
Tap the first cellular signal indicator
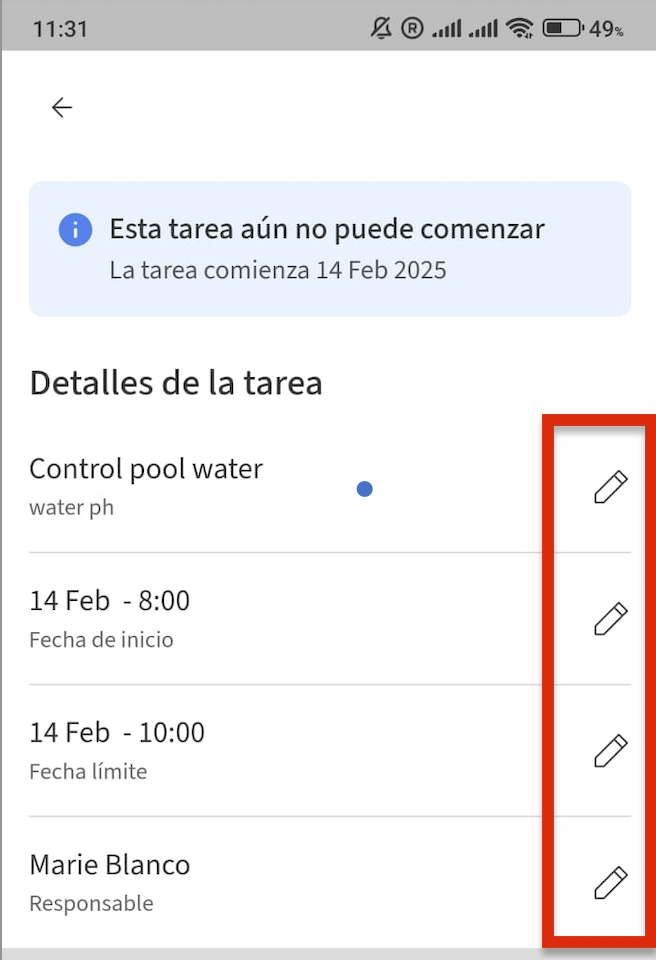(446, 28)
